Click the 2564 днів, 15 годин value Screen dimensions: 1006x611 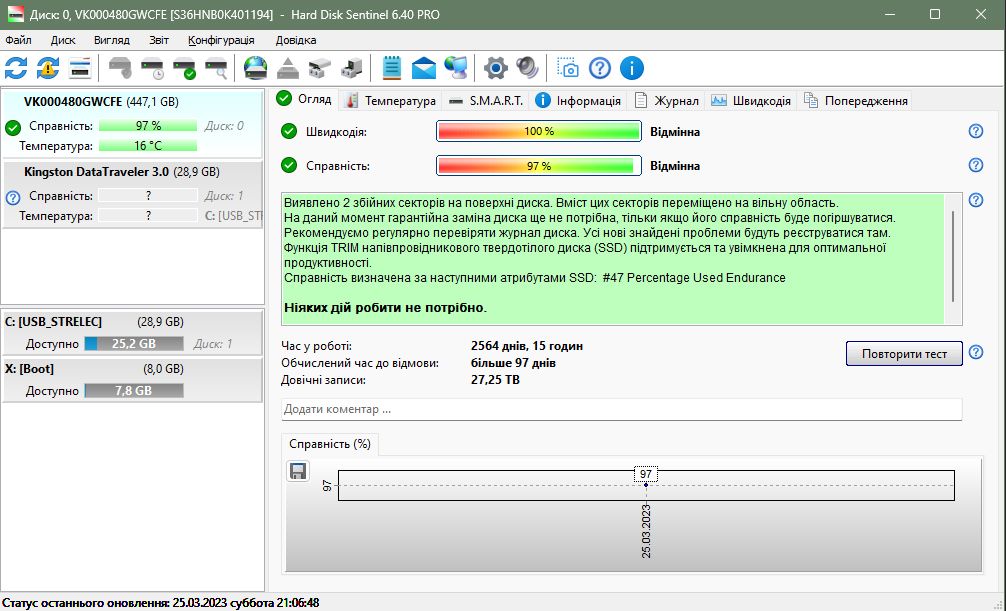(527, 346)
